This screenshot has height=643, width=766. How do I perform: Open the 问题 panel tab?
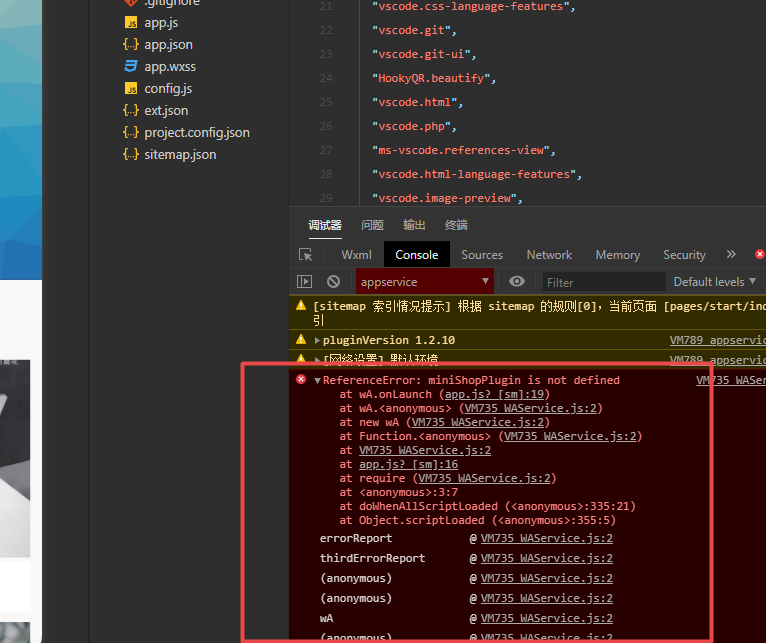click(372, 225)
